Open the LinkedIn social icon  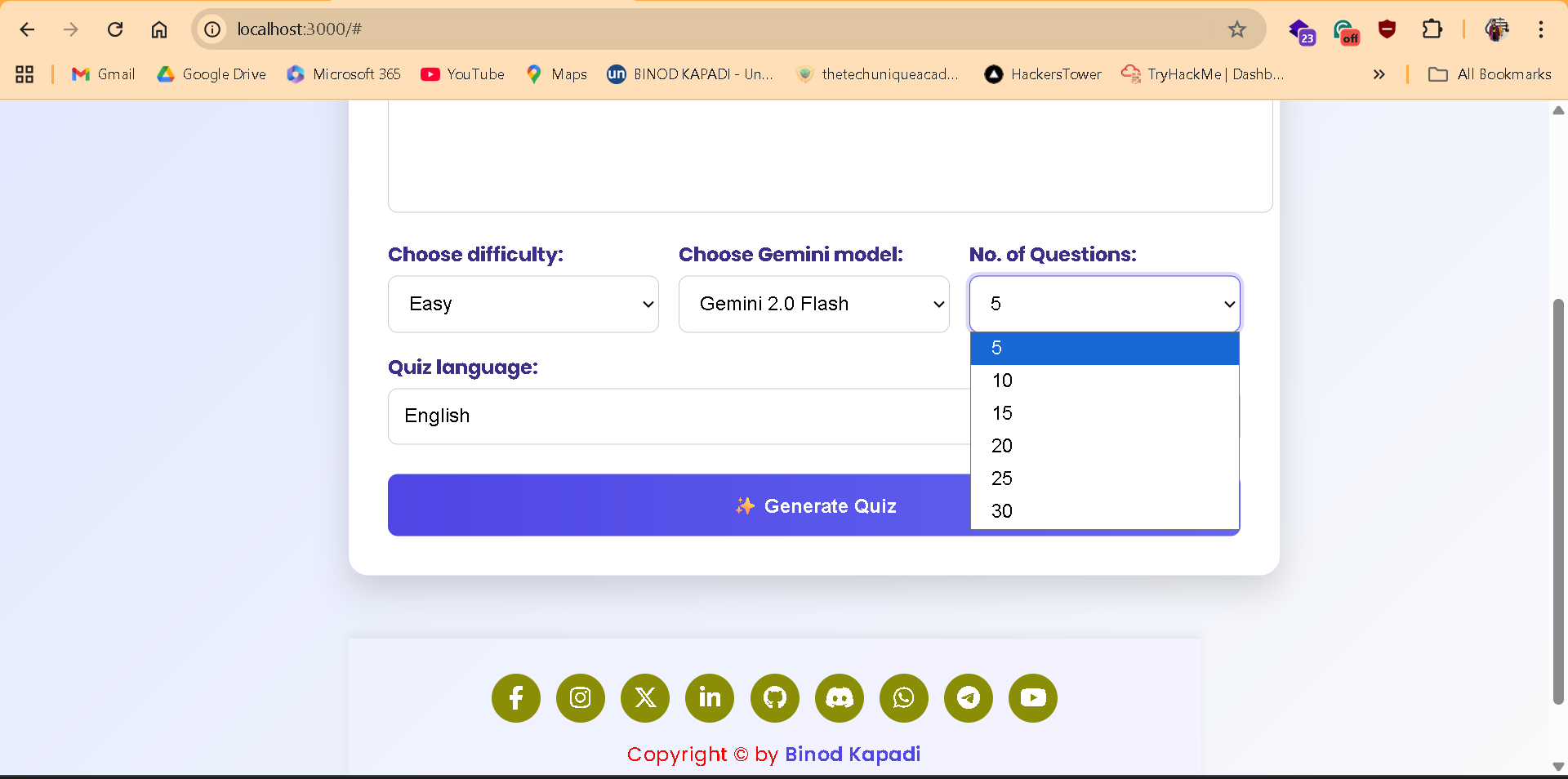click(x=709, y=698)
